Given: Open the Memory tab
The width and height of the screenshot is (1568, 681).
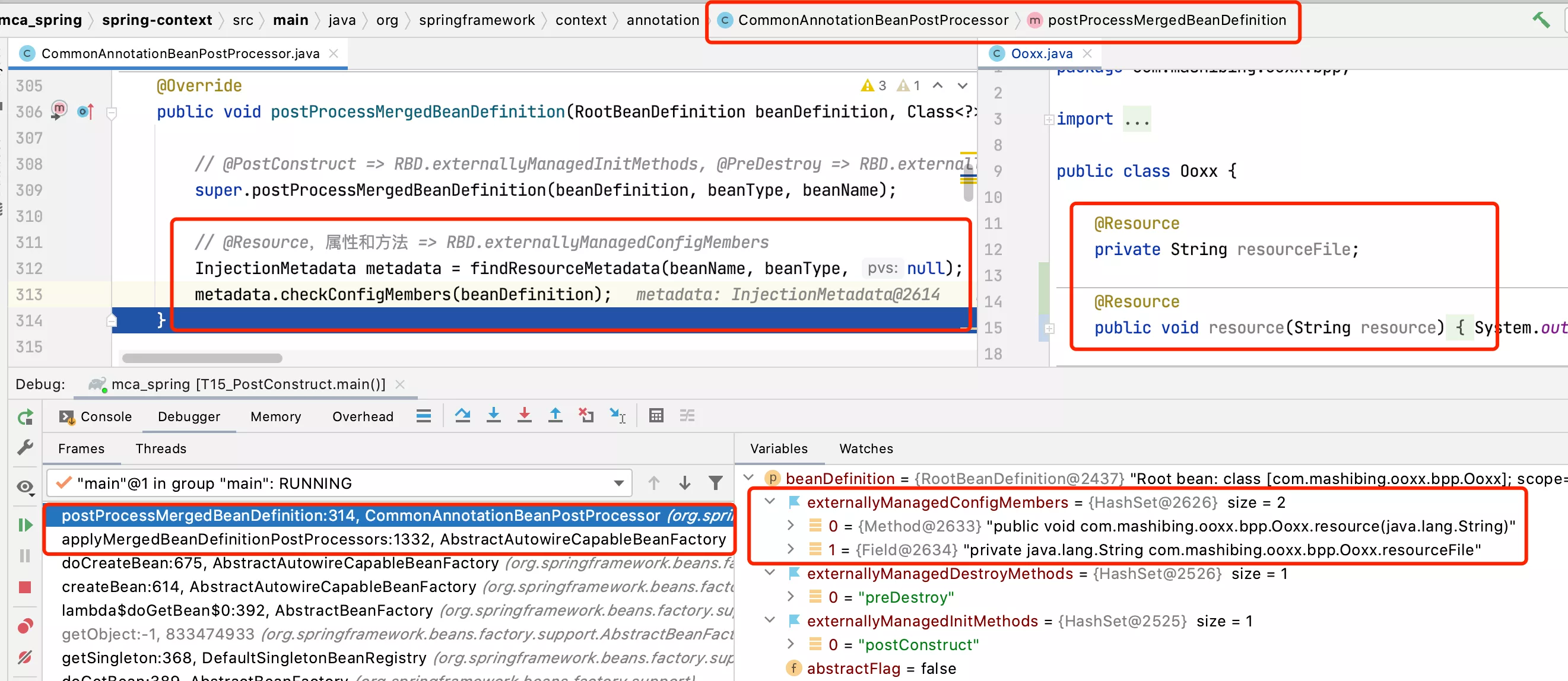Looking at the screenshot, I should click(x=276, y=417).
